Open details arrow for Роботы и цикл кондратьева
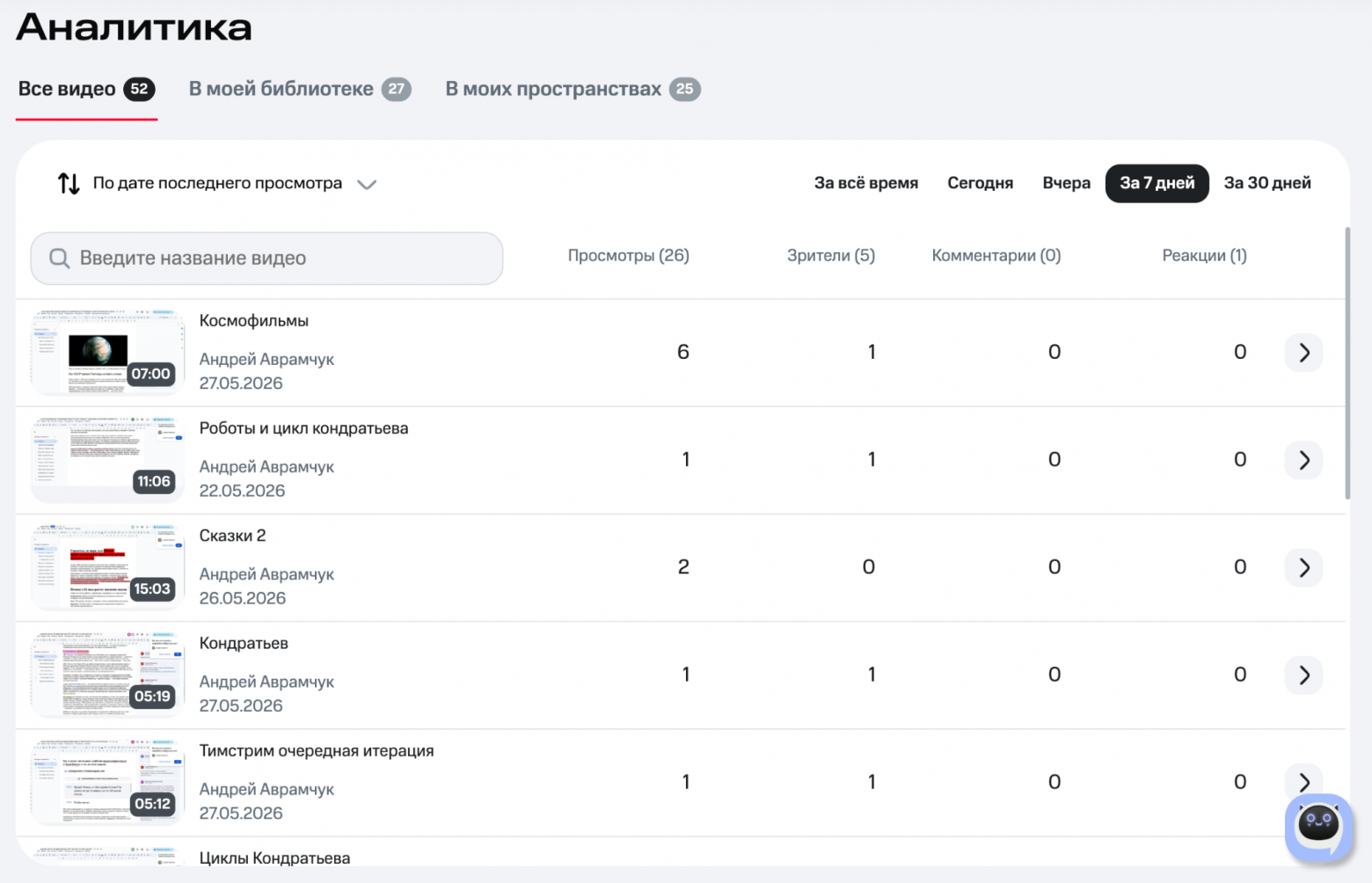The height and width of the screenshot is (883, 1372). [1303, 460]
